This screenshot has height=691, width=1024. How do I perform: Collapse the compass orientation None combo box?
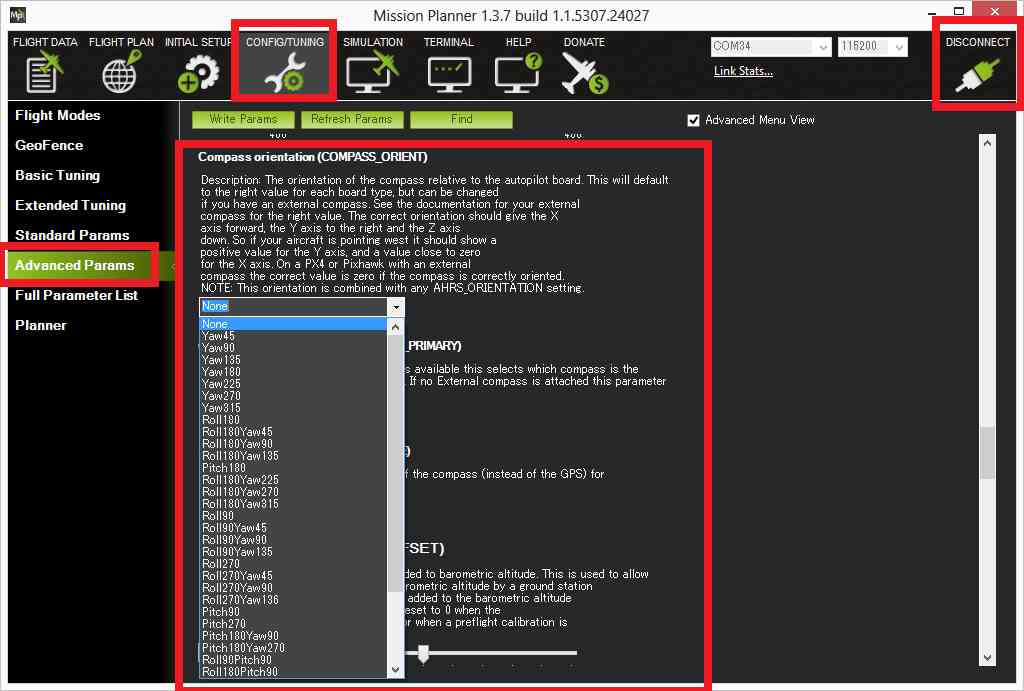point(396,307)
